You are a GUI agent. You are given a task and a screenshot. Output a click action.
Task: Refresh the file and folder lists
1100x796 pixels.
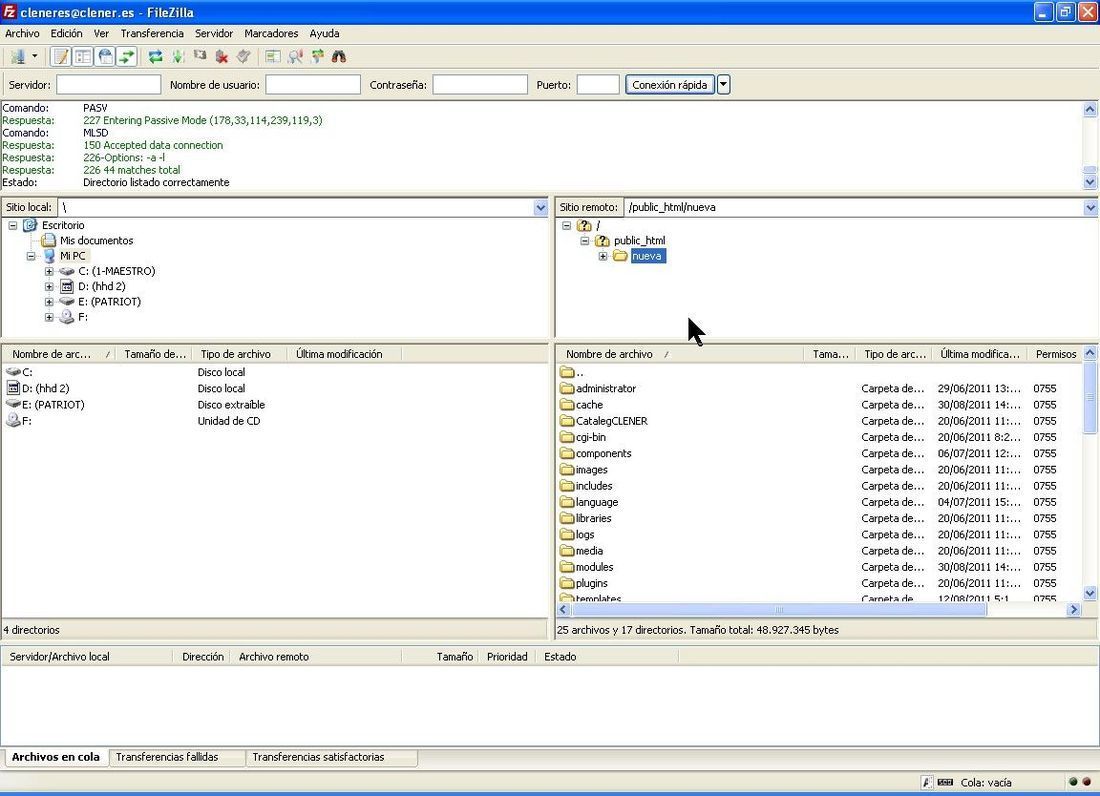pyautogui.click(x=156, y=57)
